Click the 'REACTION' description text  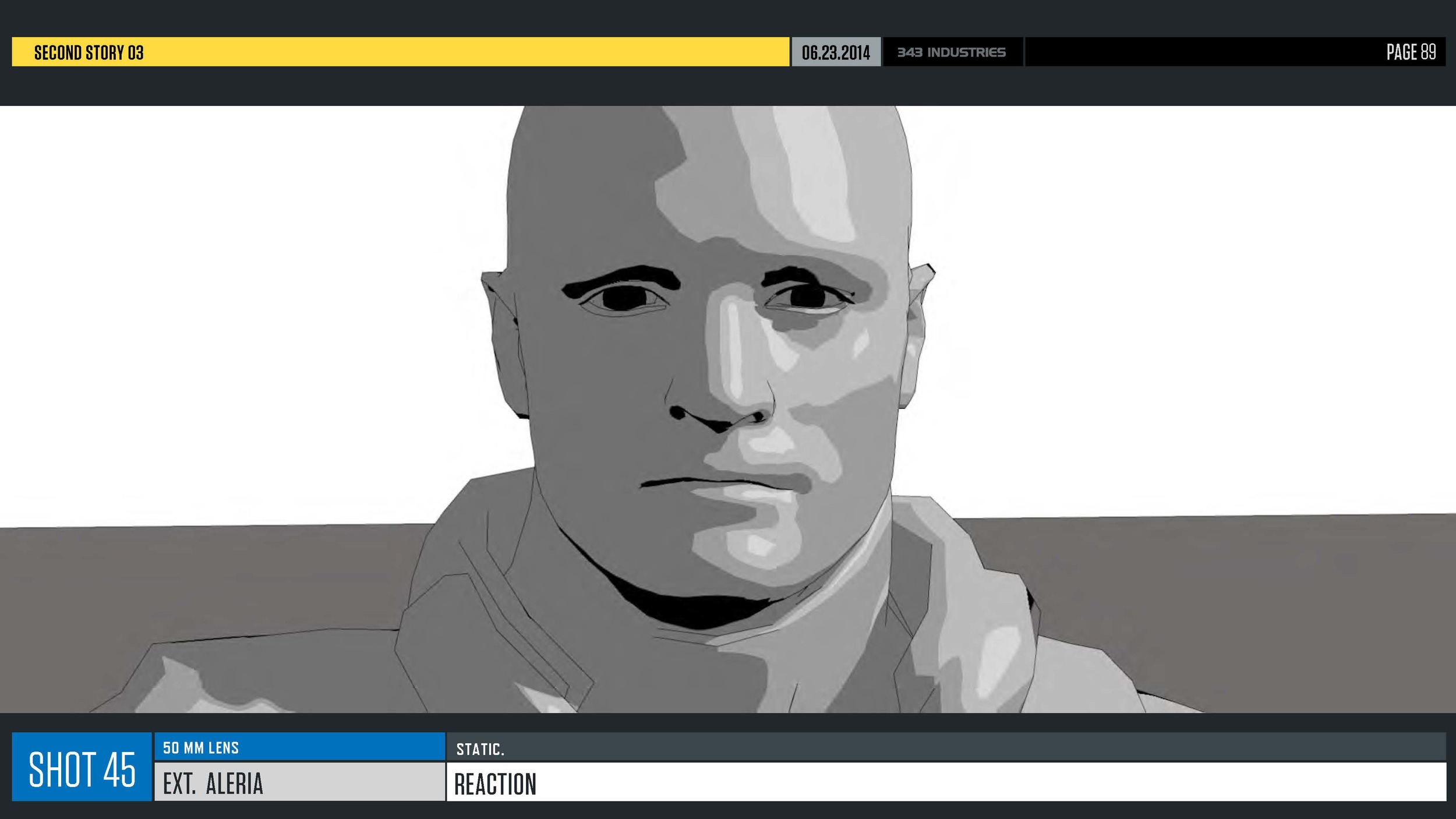495,784
